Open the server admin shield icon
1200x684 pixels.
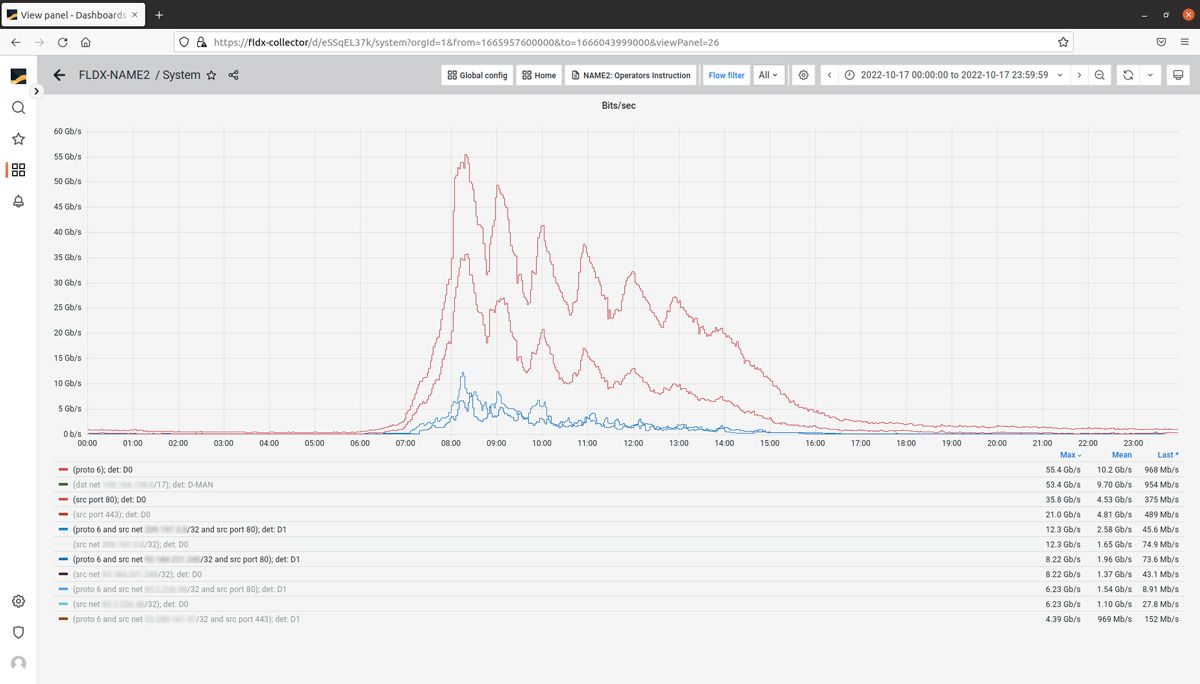point(18,633)
